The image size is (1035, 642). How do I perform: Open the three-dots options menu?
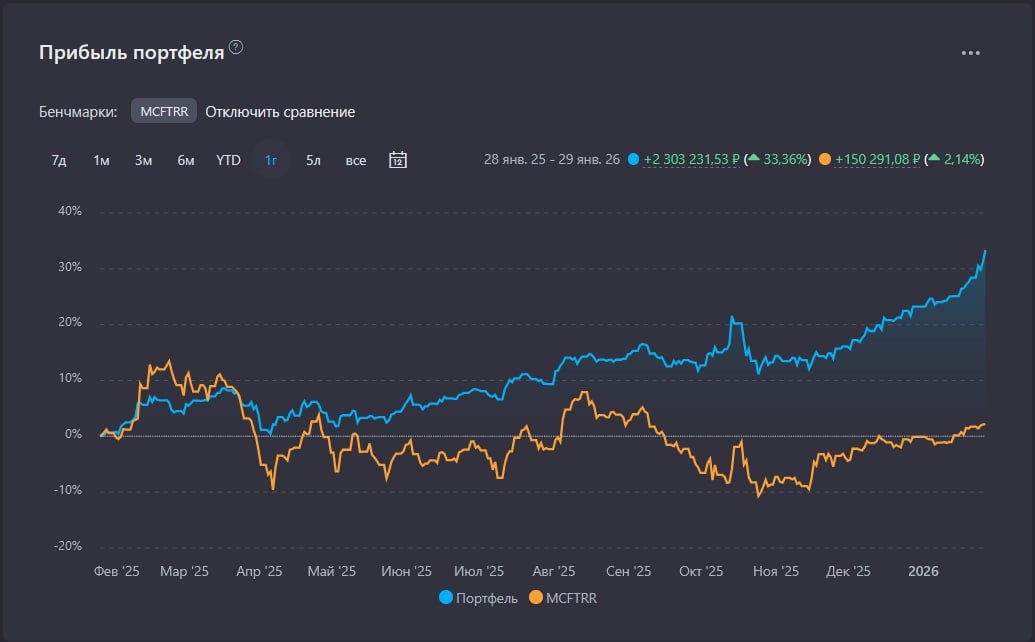[x=970, y=53]
